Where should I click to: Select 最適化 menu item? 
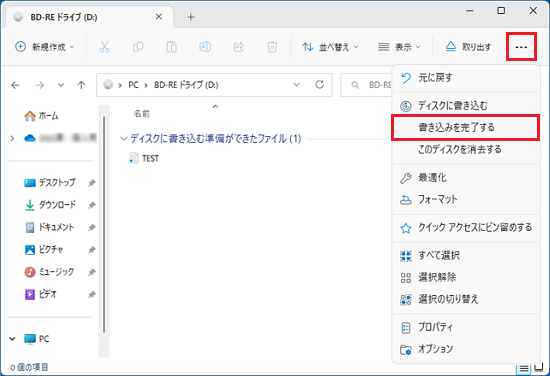click(x=465, y=178)
